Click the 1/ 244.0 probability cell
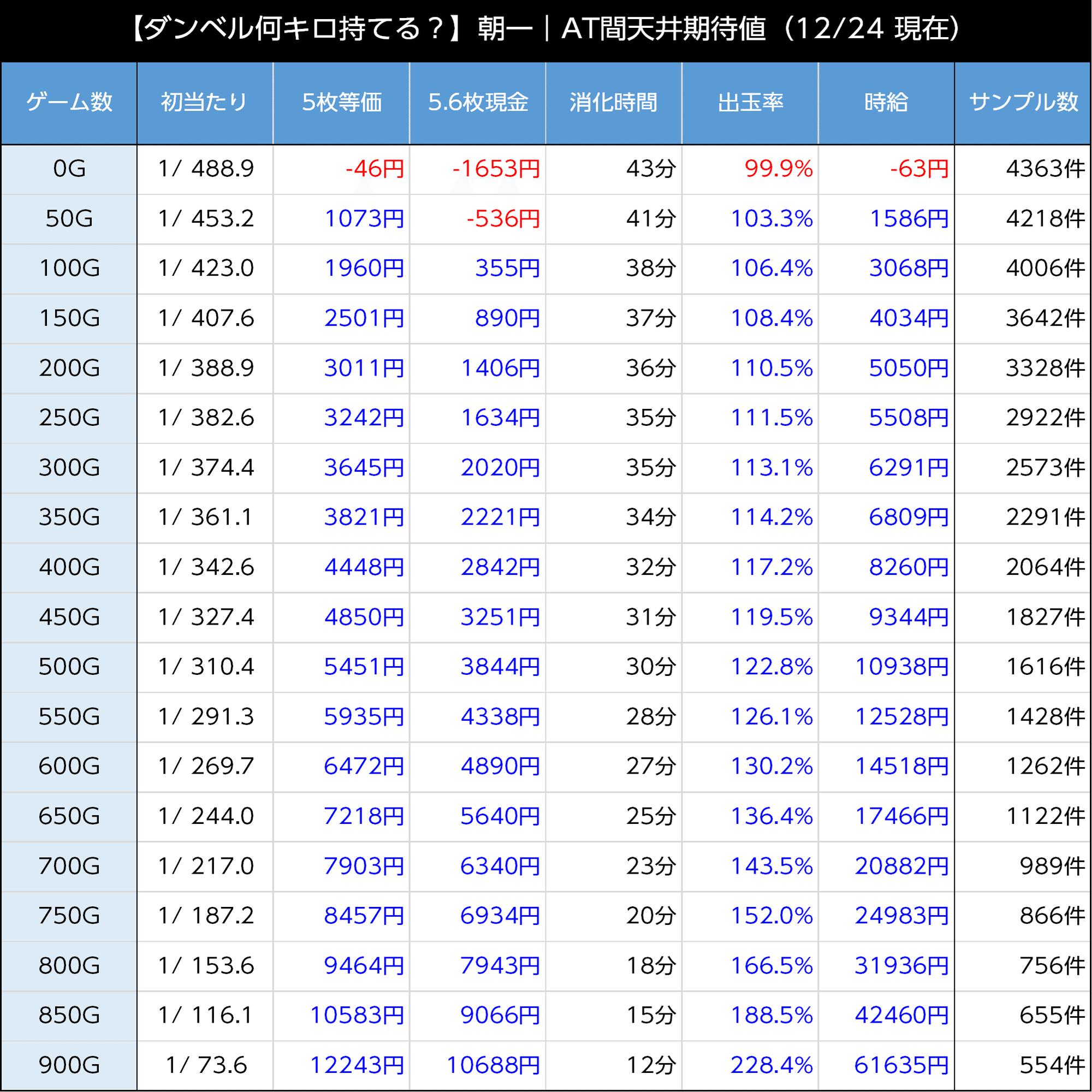 point(205,817)
